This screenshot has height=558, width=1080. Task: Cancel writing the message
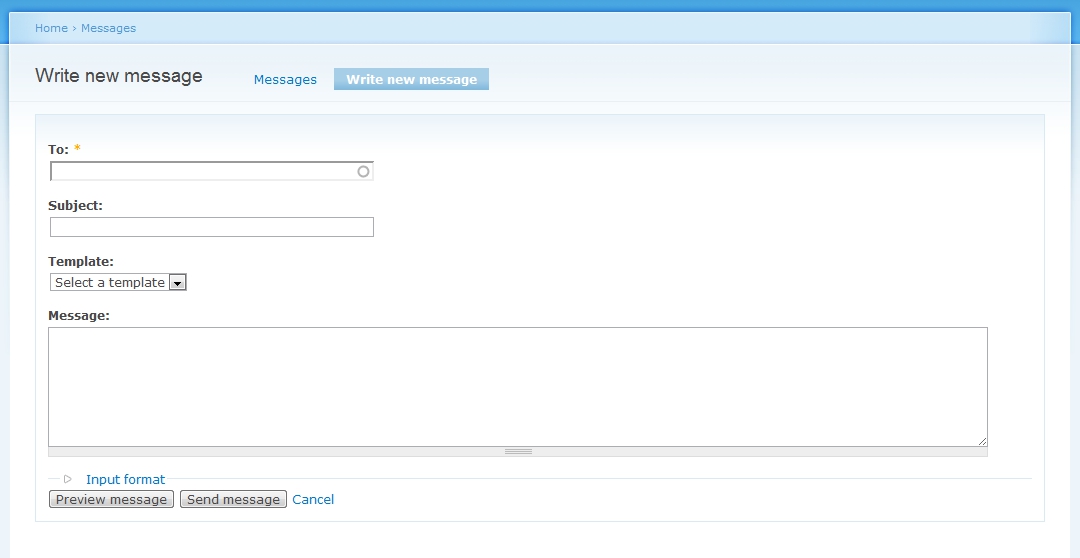coord(313,499)
